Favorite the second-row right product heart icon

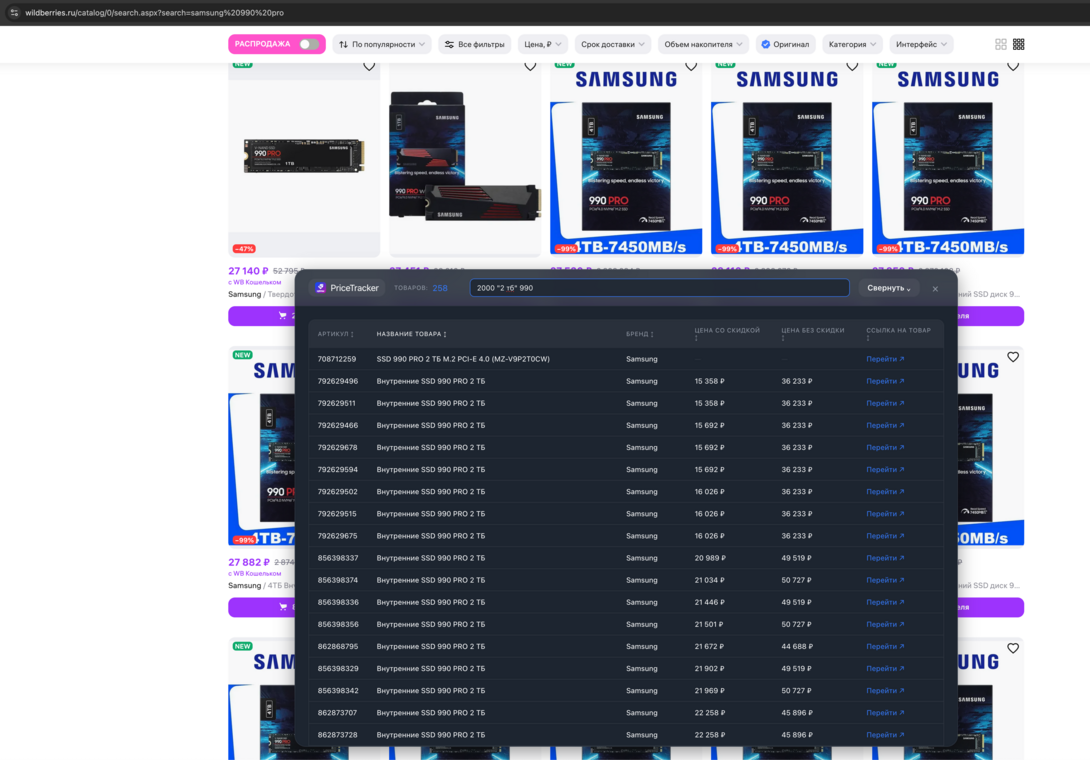[1013, 357]
